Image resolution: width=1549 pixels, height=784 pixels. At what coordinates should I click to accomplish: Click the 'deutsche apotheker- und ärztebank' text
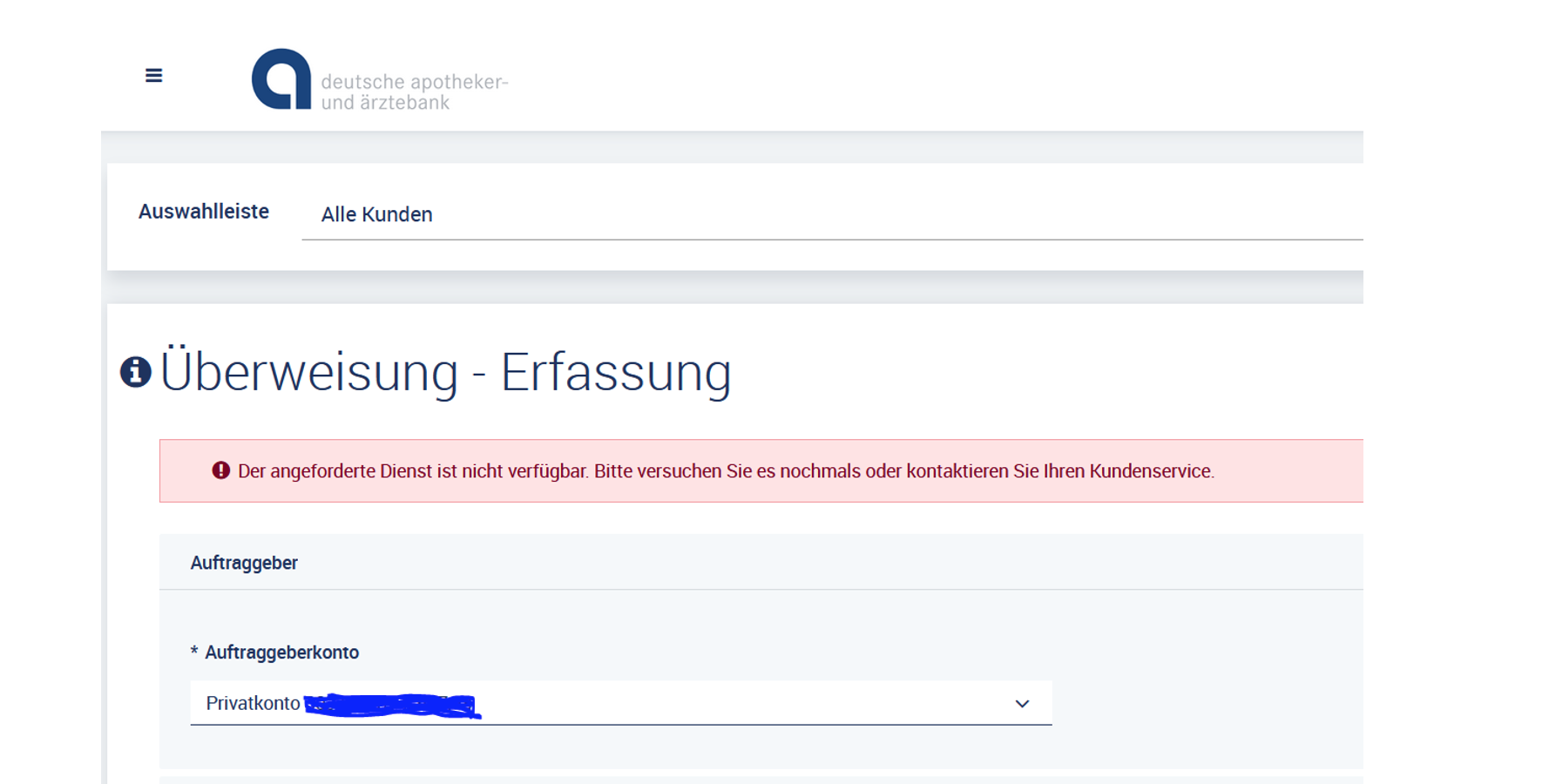414,92
